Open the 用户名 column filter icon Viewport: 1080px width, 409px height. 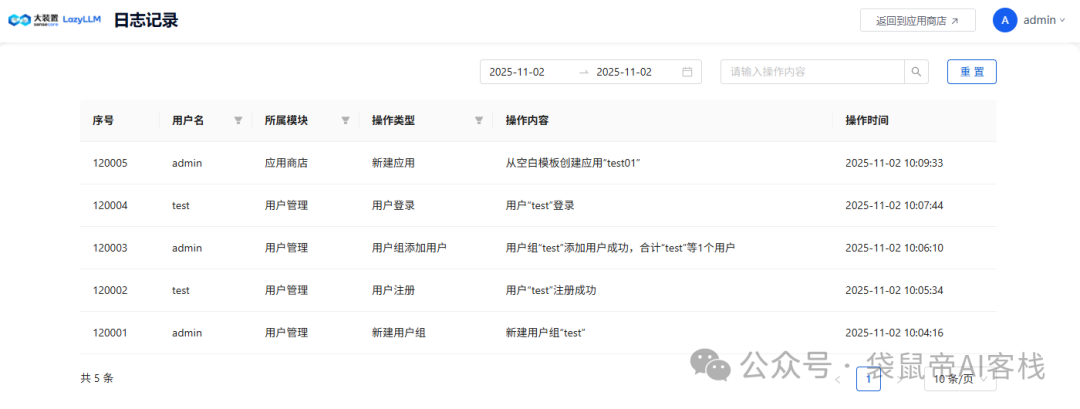pos(238,120)
